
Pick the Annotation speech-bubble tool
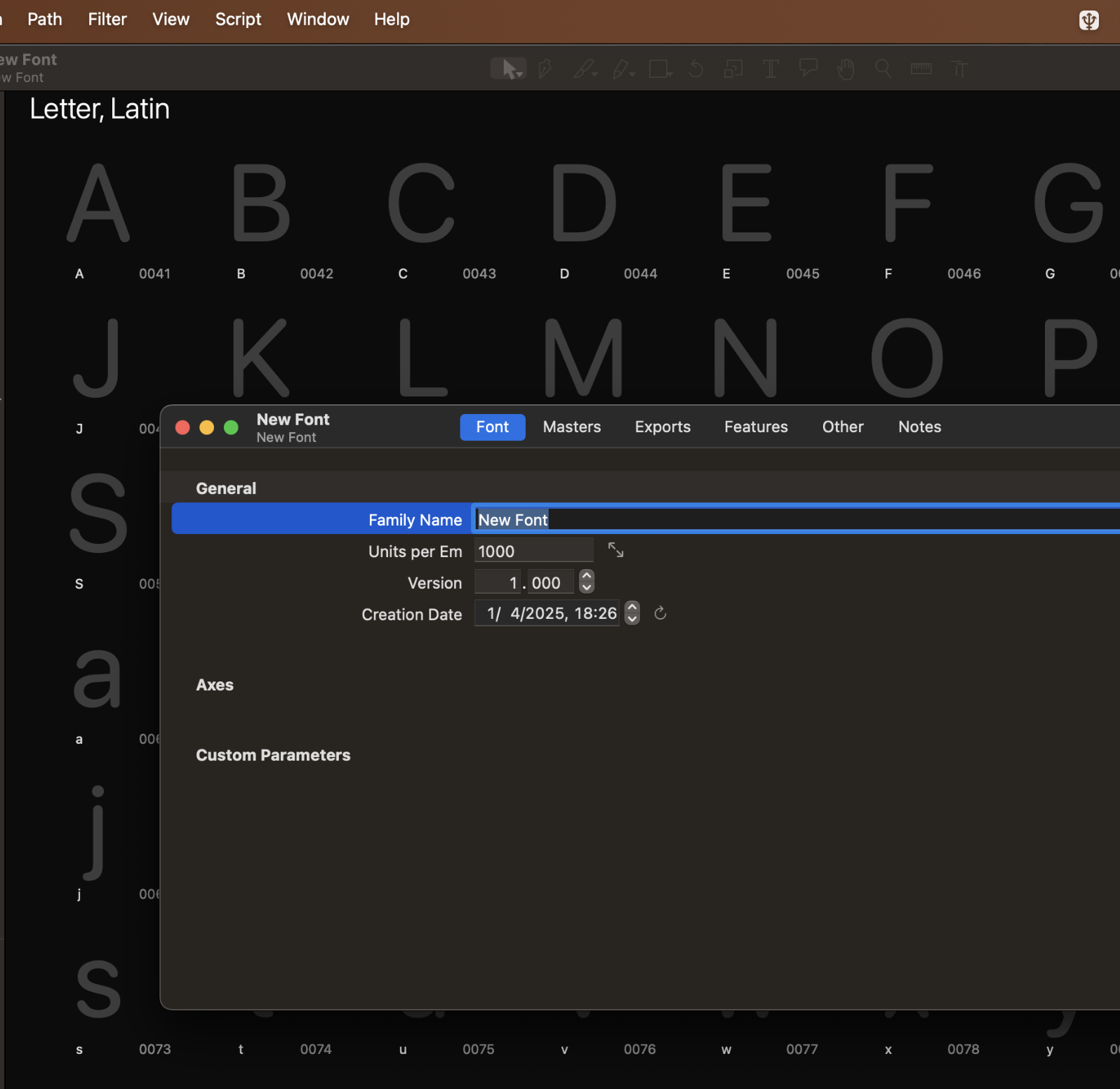808,69
